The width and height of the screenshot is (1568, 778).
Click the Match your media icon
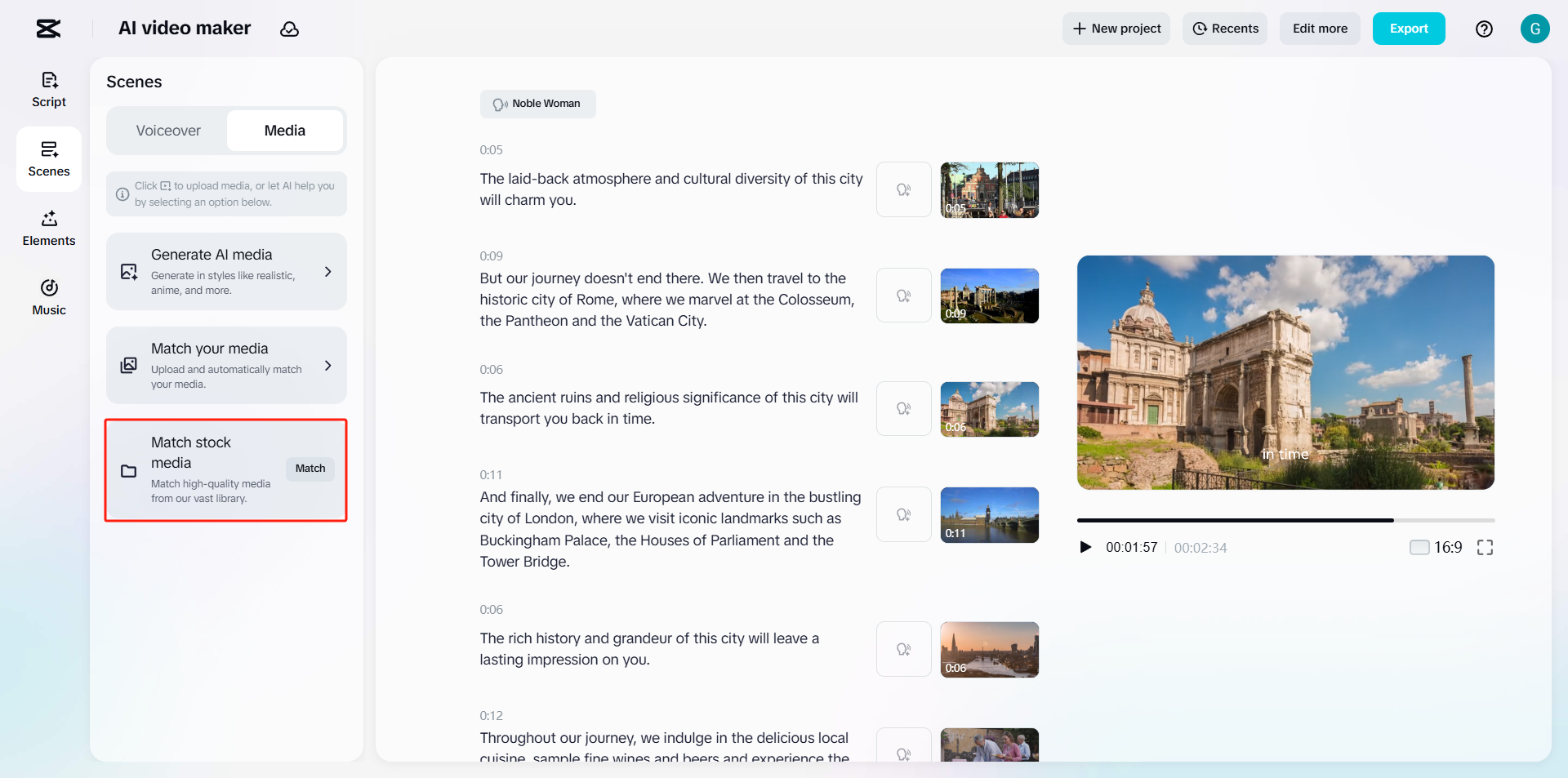tap(129, 365)
